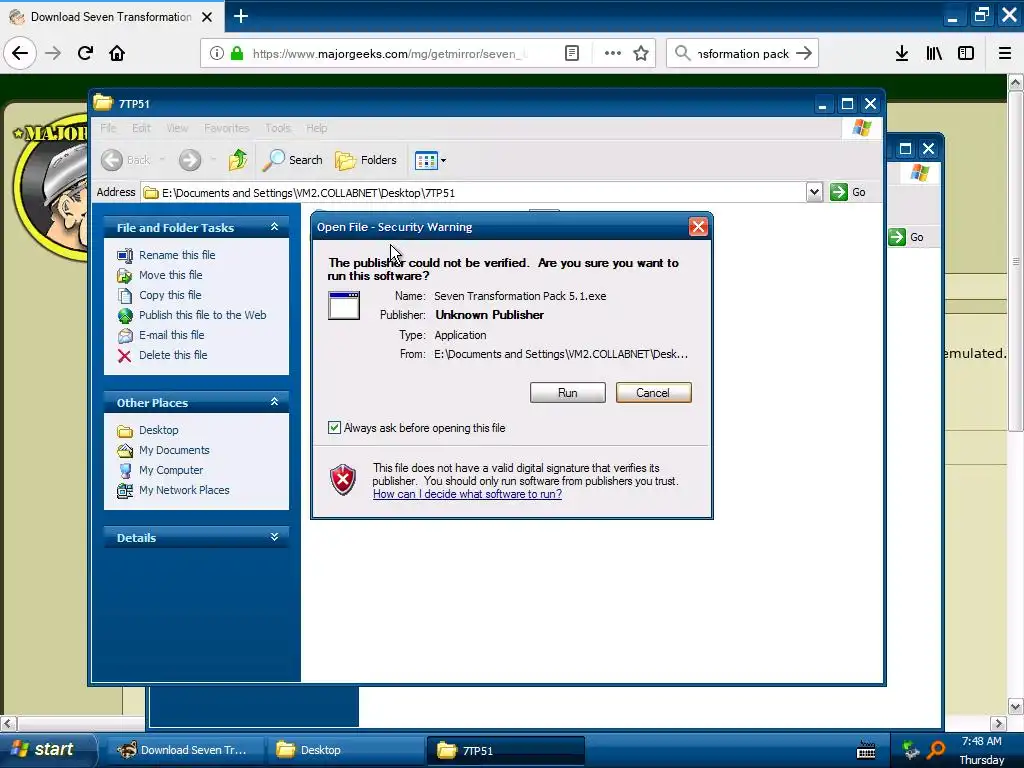Go back in the Firefox browser
Screen dimensions: 1024x768
(x=20, y=53)
